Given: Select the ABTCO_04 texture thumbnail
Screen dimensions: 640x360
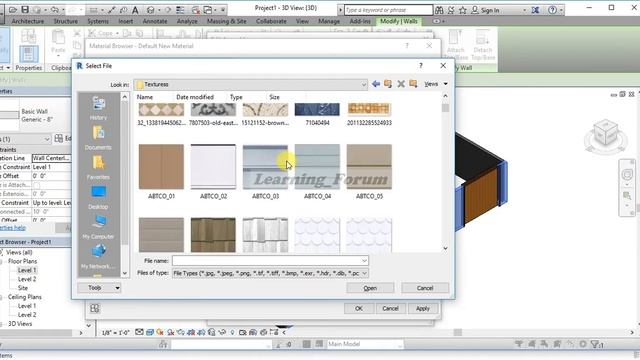Looking at the screenshot, I should tap(317, 167).
